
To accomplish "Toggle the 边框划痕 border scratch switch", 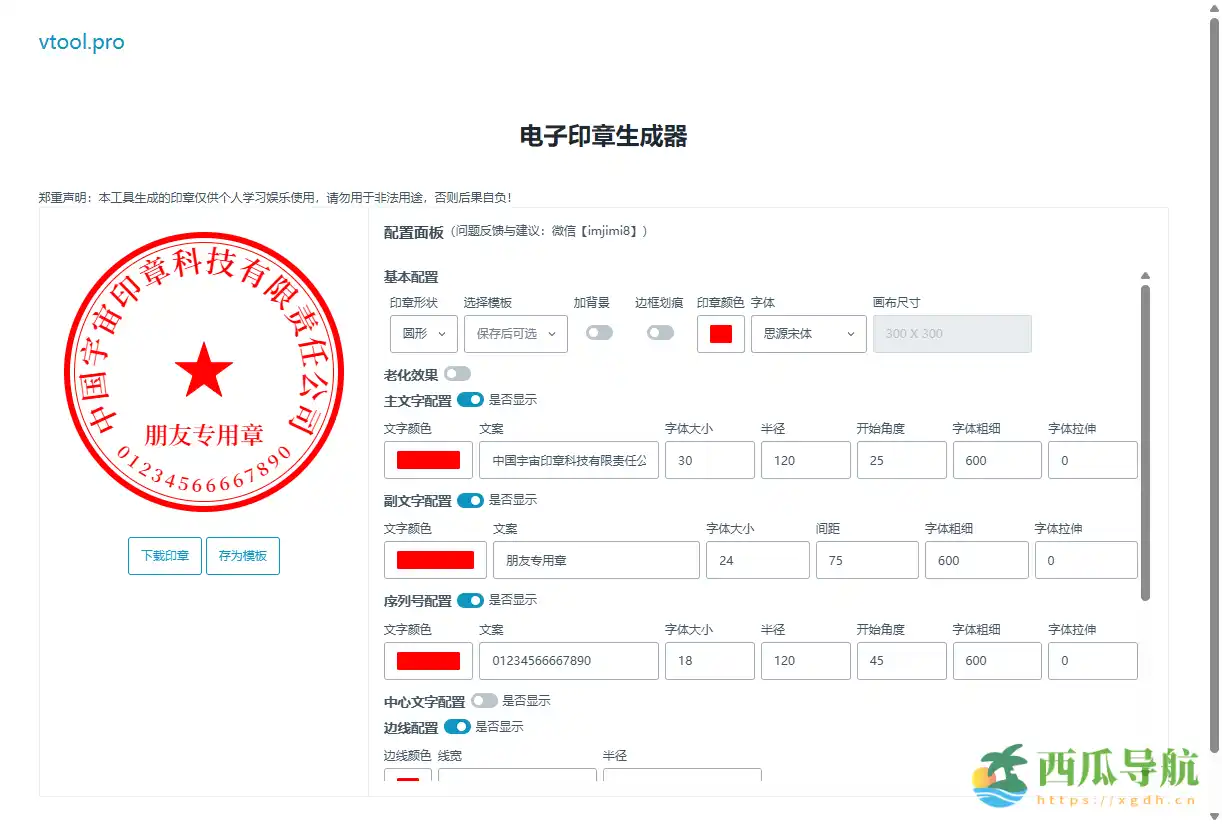I will coord(660,330).
